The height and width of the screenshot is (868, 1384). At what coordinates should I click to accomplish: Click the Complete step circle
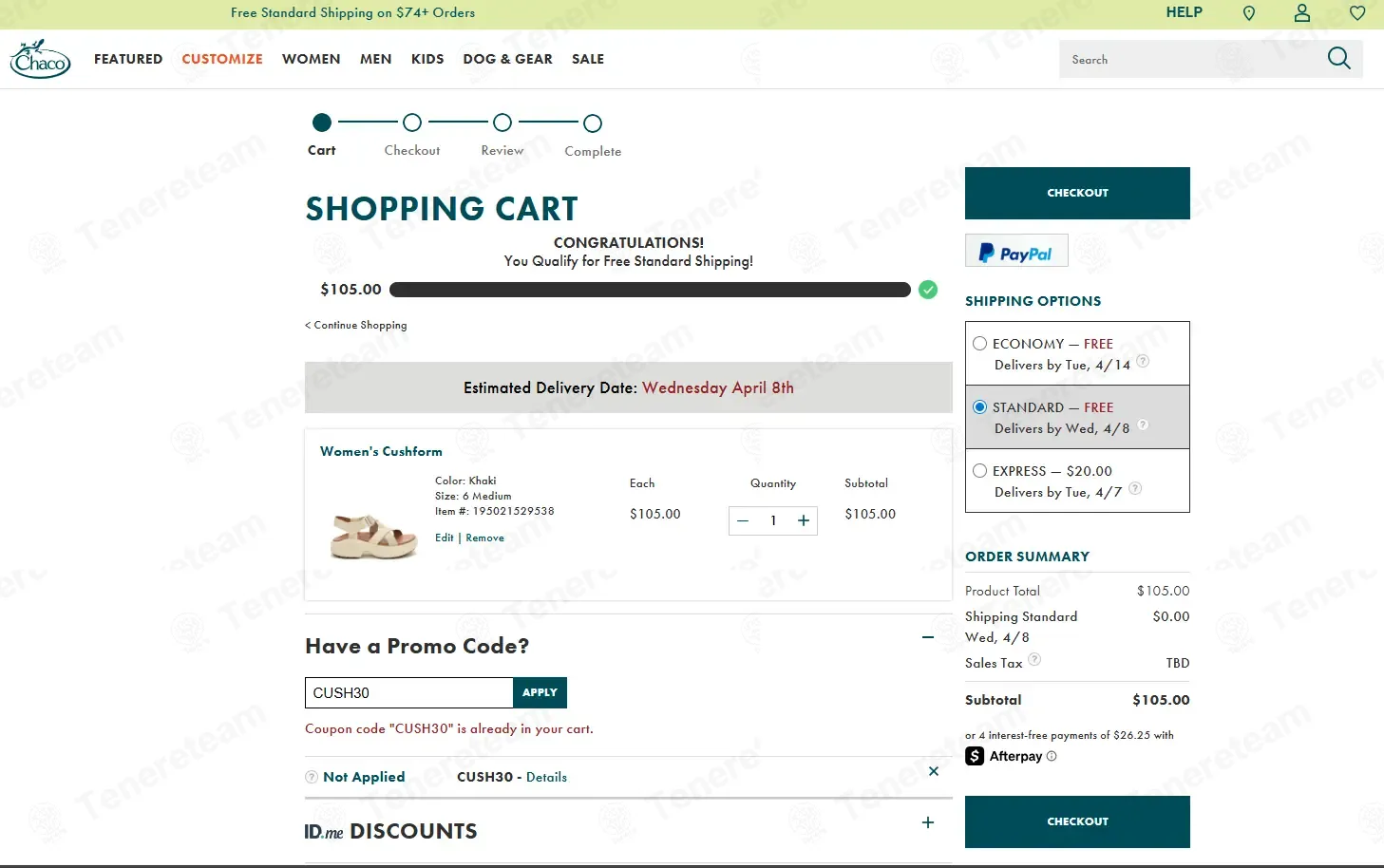[x=593, y=123]
